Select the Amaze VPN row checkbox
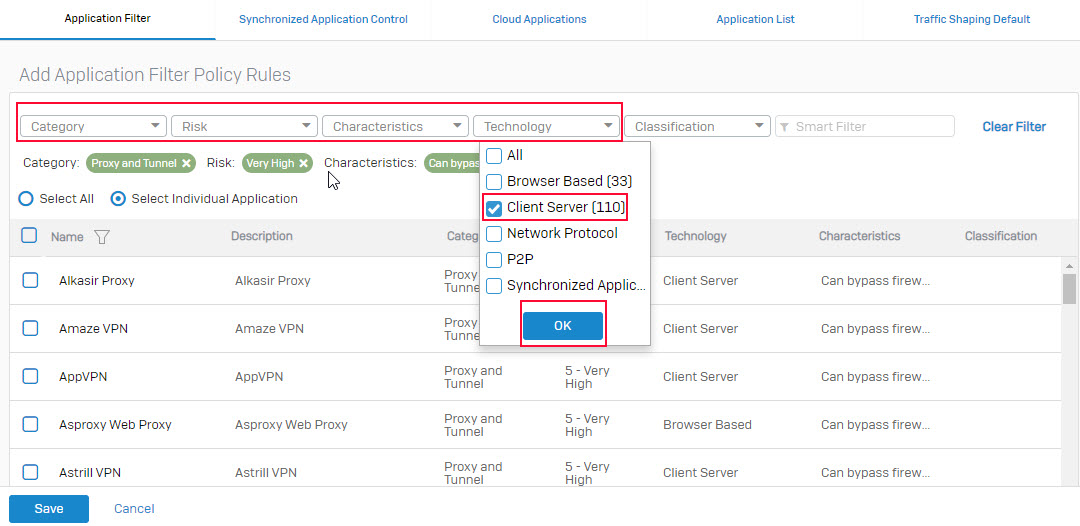Viewport: 1080px width, 526px height. point(30,328)
